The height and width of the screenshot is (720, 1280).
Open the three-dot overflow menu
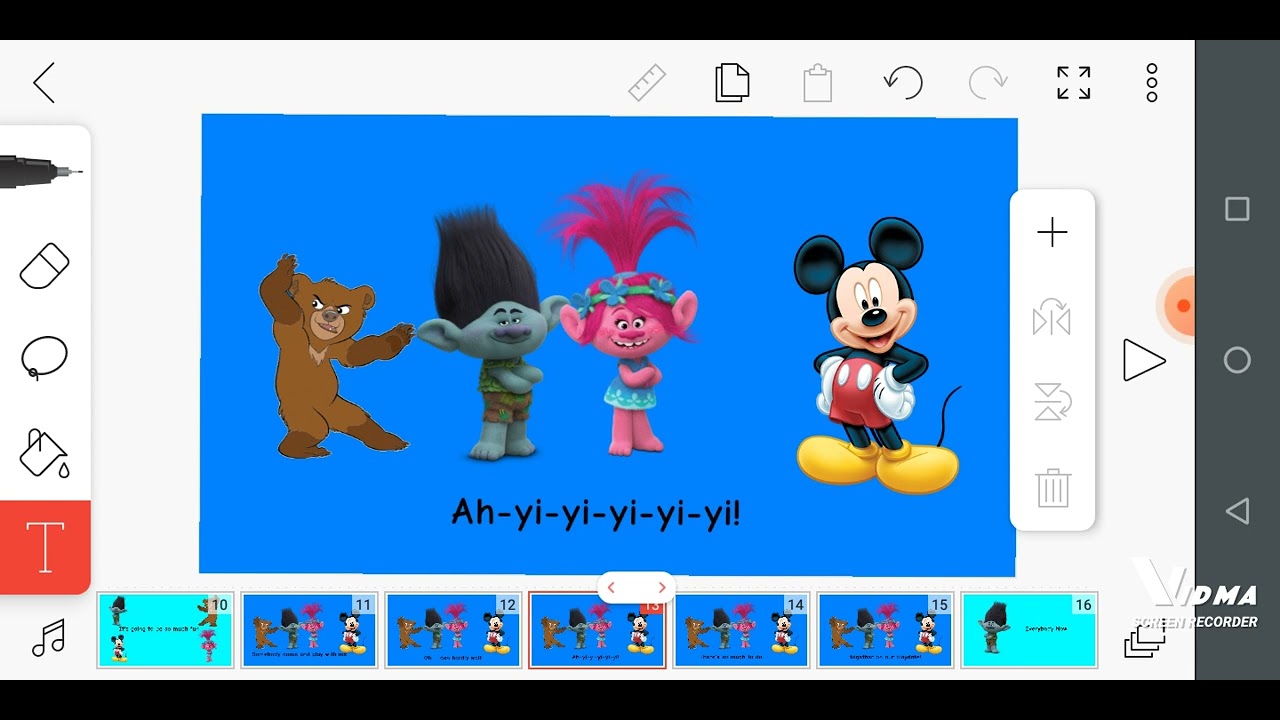point(1152,83)
